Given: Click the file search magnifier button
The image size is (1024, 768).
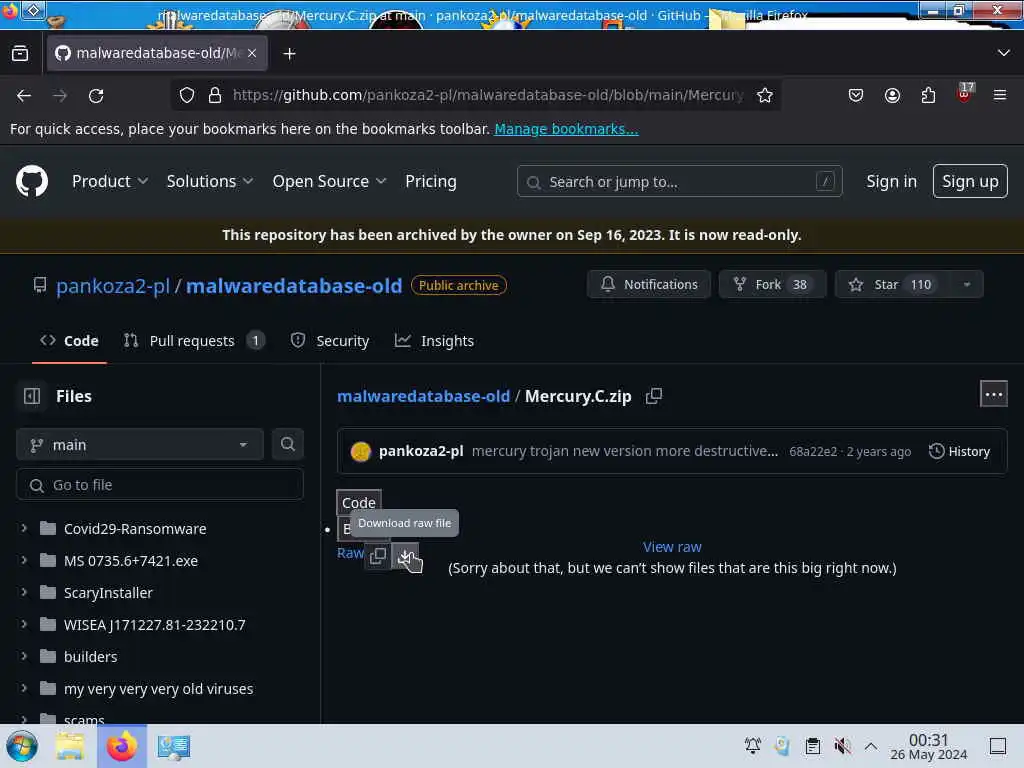Looking at the screenshot, I should coord(287,444).
